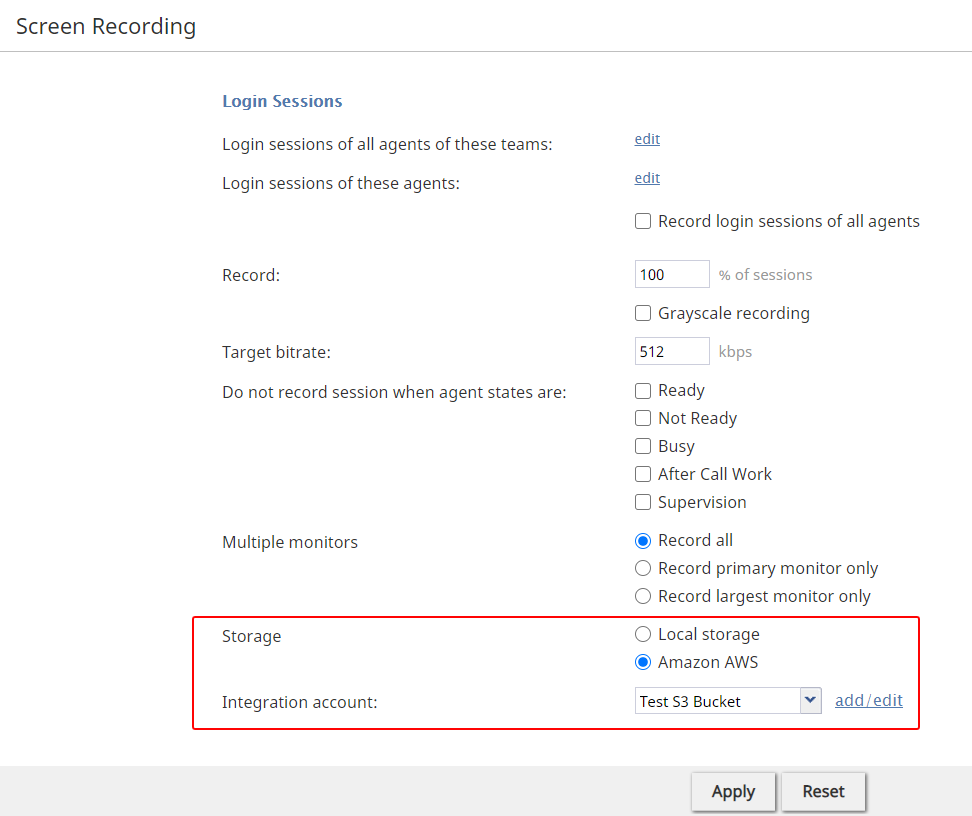Image resolution: width=972 pixels, height=816 pixels.
Task: Focus the Target bitrate kbps field
Action: click(x=672, y=351)
